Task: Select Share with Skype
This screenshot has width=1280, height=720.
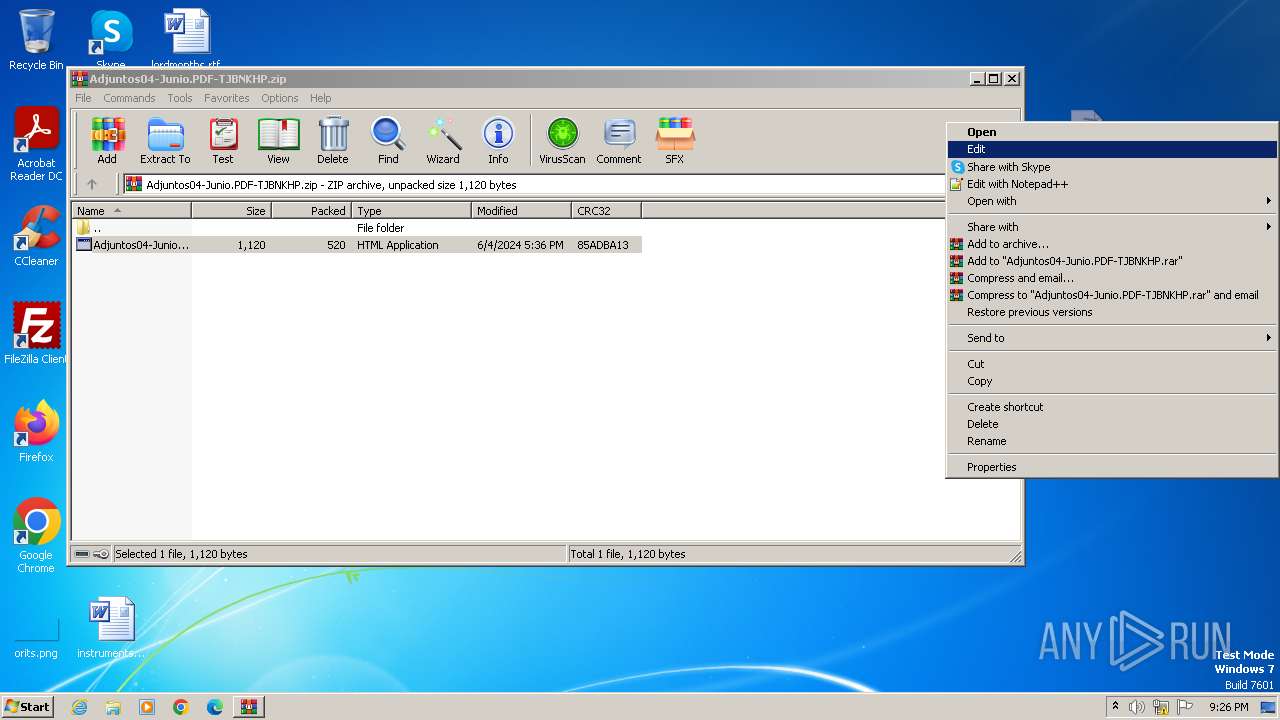Action: pos(1111,167)
